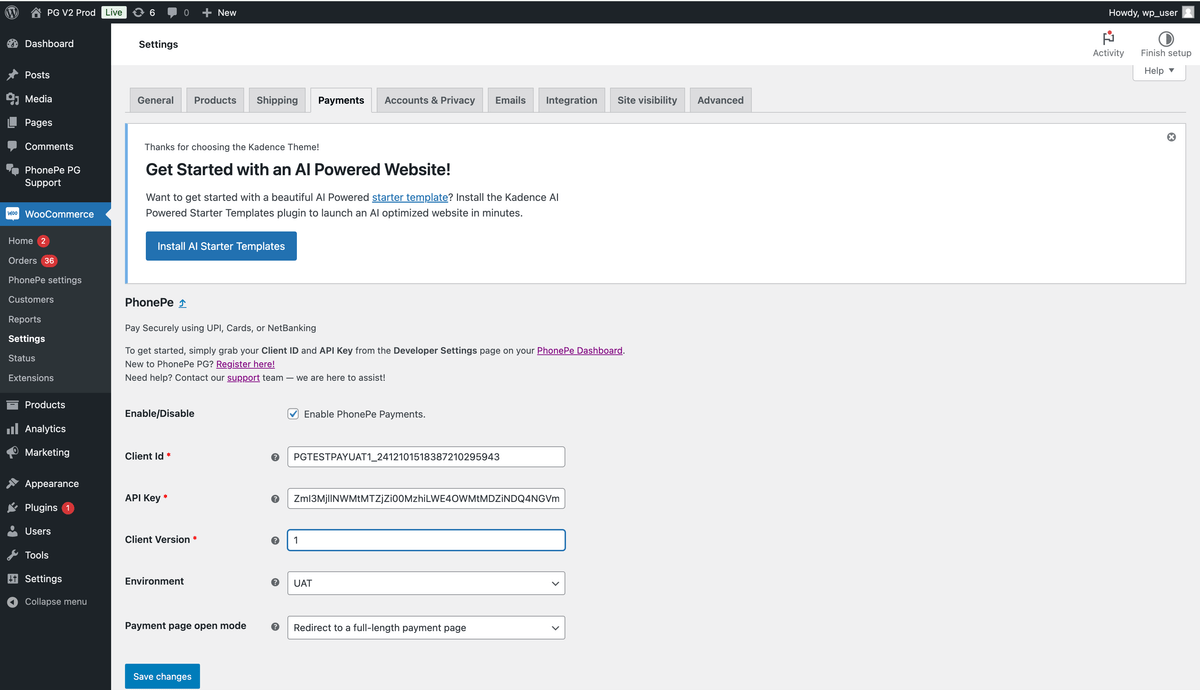Click the Marketing megaphone icon
The width and height of the screenshot is (1200, 690).
(x=13, y=452)
